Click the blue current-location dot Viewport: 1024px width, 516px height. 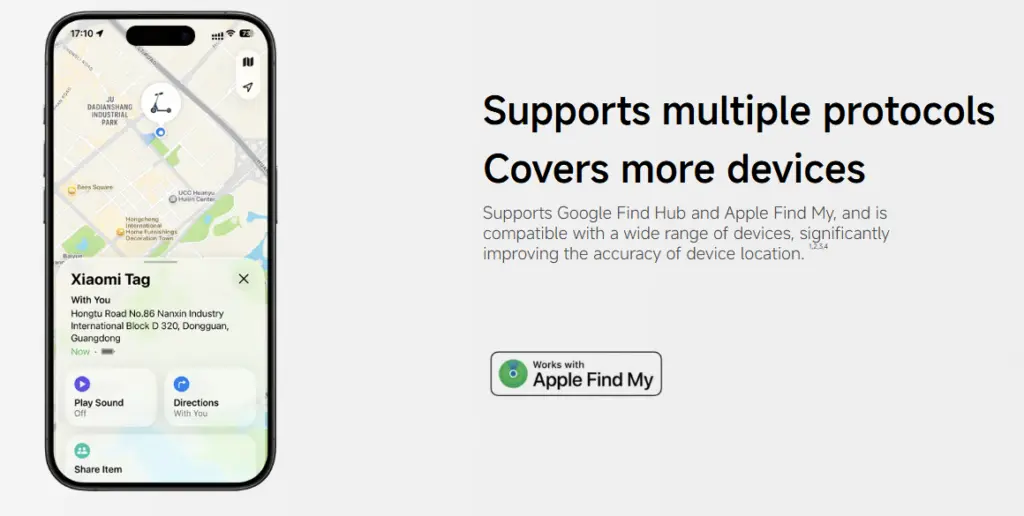(160, 132)
